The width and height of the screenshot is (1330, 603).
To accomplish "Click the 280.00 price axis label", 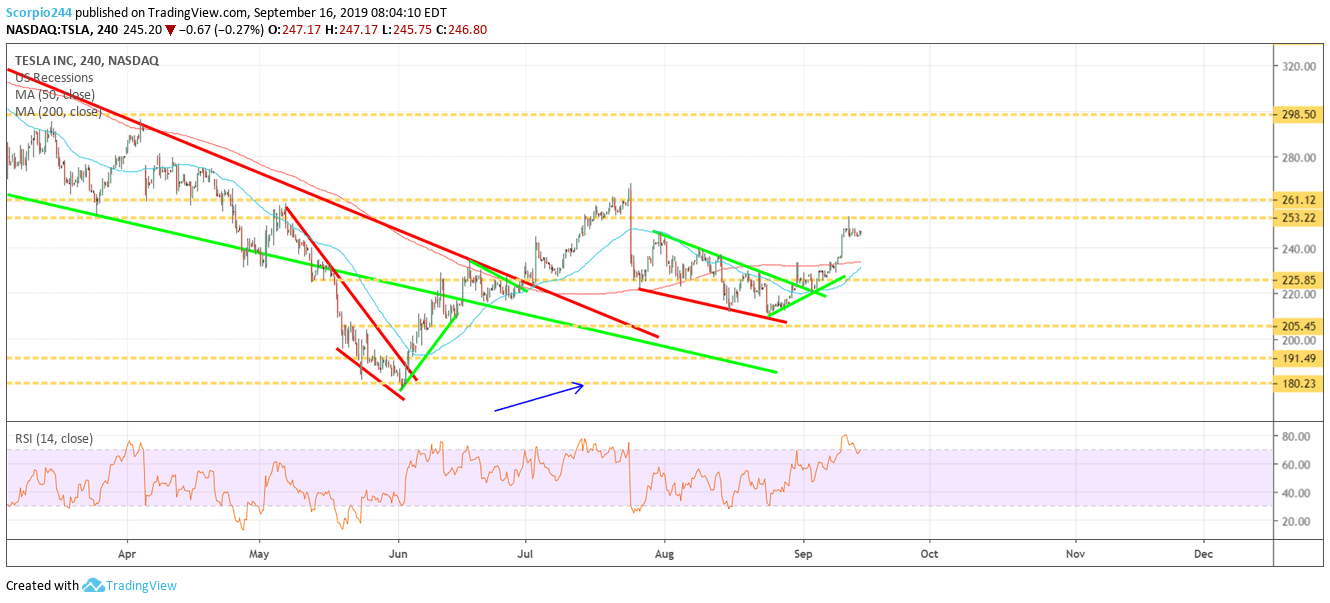I will click(x=1298, y=157).
